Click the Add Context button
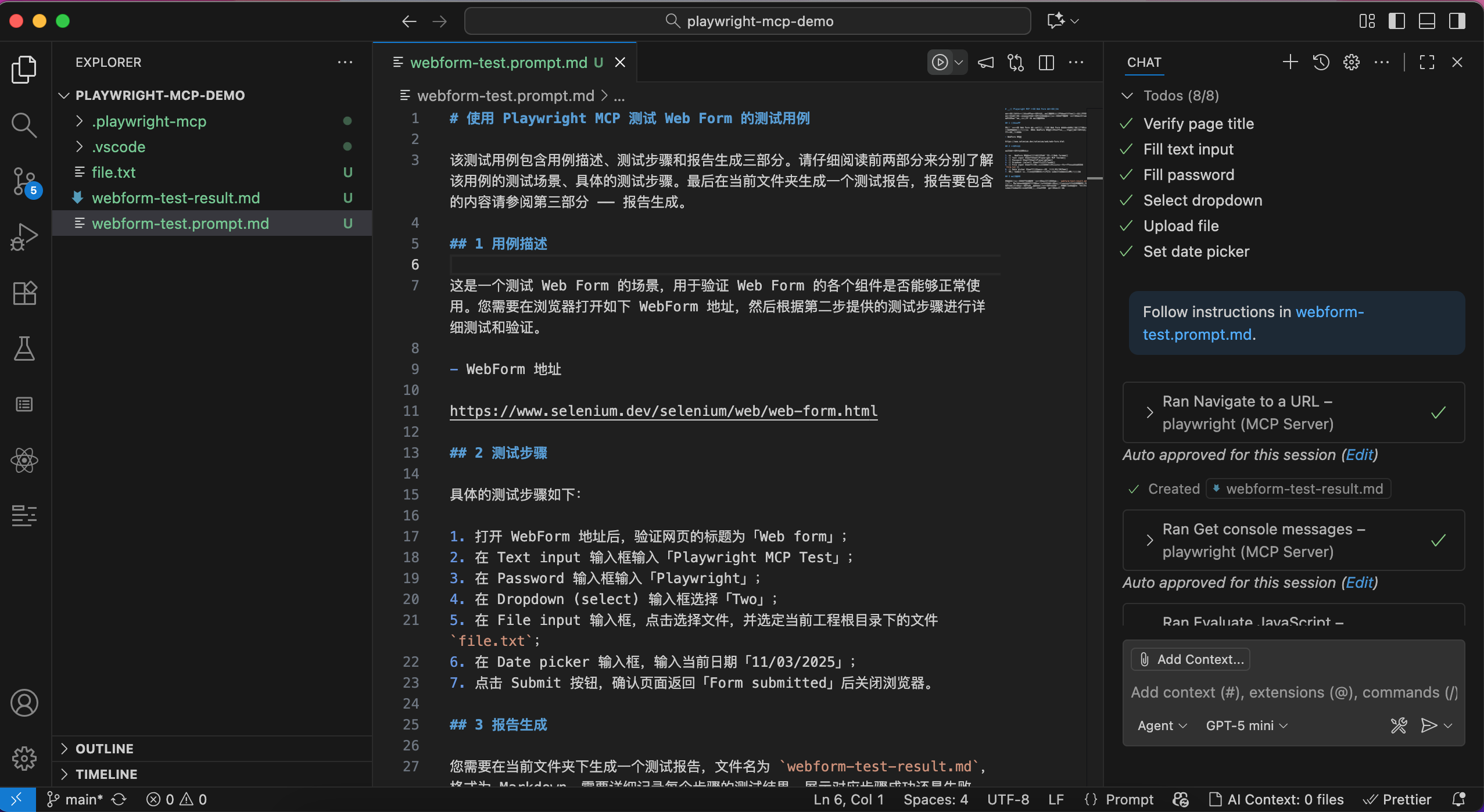The width and height of the screenshot is (1484, 812). tap(1191, 659)
